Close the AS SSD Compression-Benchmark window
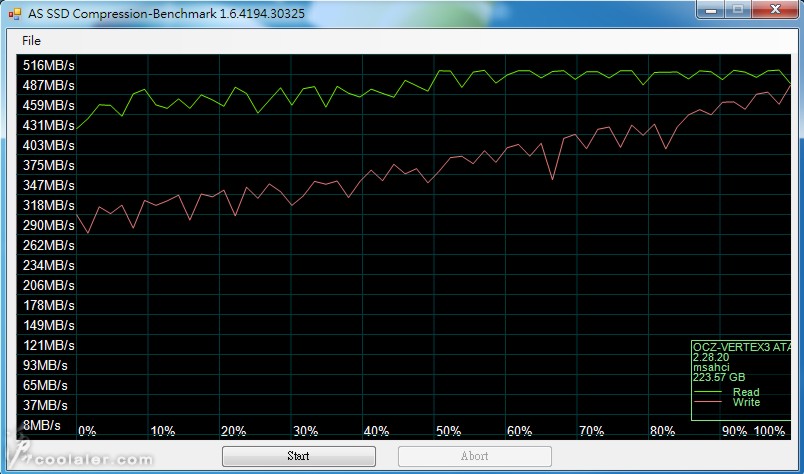 pos(775,10)
